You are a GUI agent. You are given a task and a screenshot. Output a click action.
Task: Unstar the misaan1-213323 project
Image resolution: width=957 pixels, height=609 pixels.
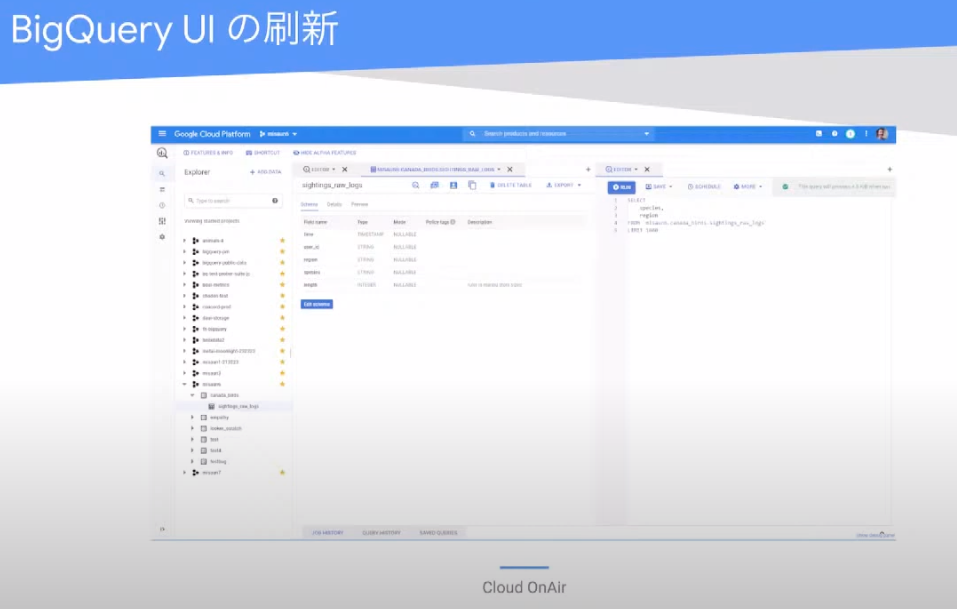point(282,362)
